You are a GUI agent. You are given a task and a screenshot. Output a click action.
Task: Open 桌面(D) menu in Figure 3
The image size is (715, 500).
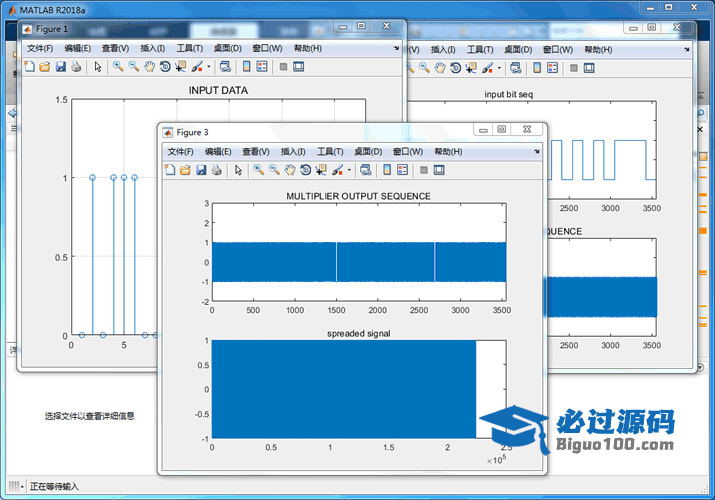(368, 152)
